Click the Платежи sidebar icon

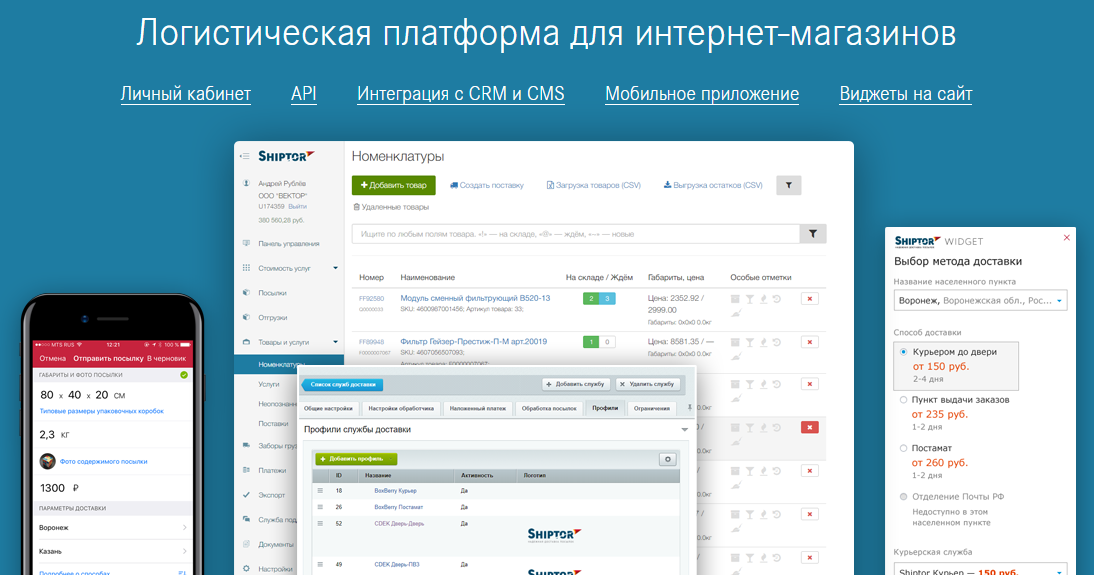(x=246, y=470)
